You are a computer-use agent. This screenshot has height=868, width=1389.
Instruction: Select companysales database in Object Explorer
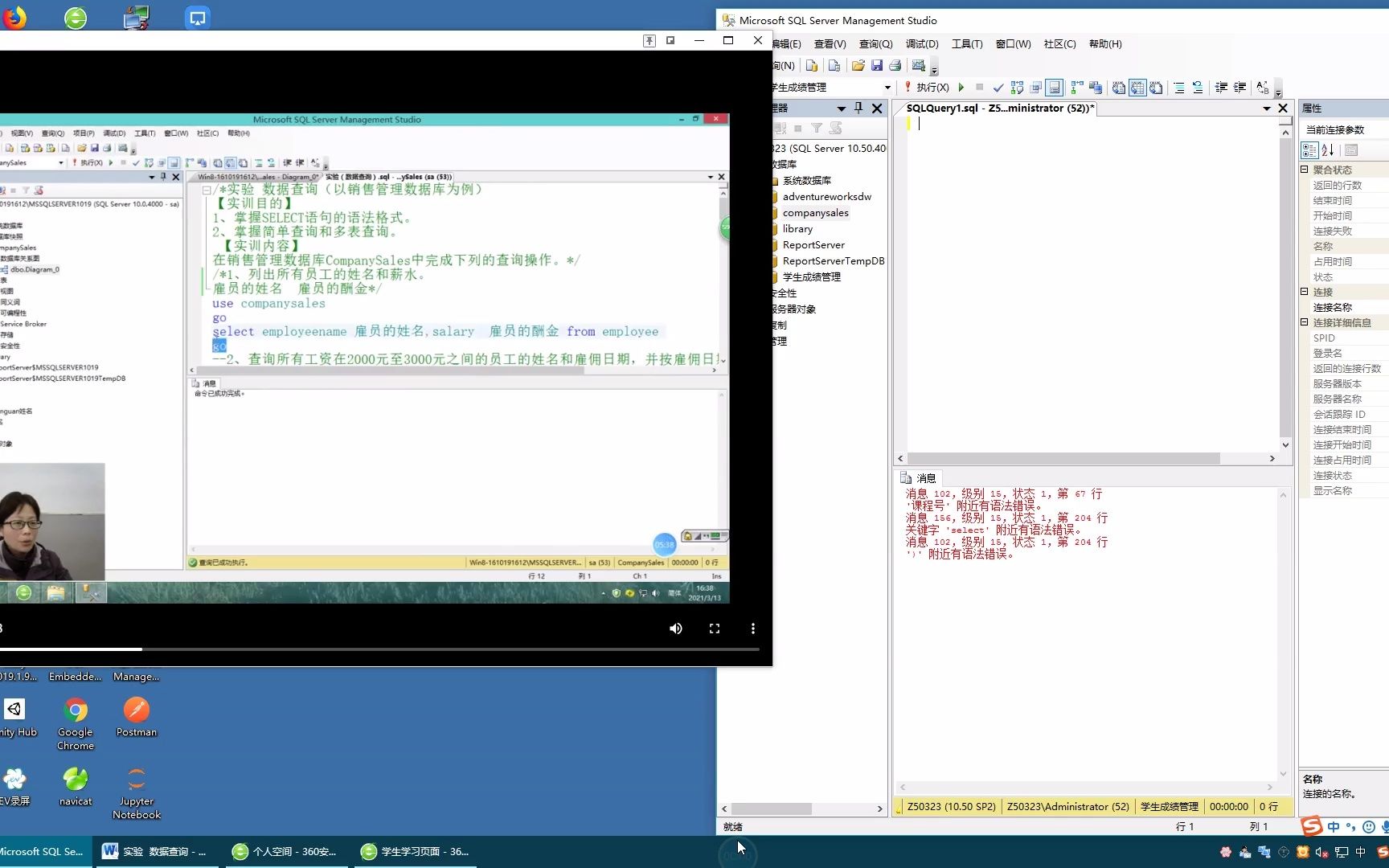[x=815, y=213]
